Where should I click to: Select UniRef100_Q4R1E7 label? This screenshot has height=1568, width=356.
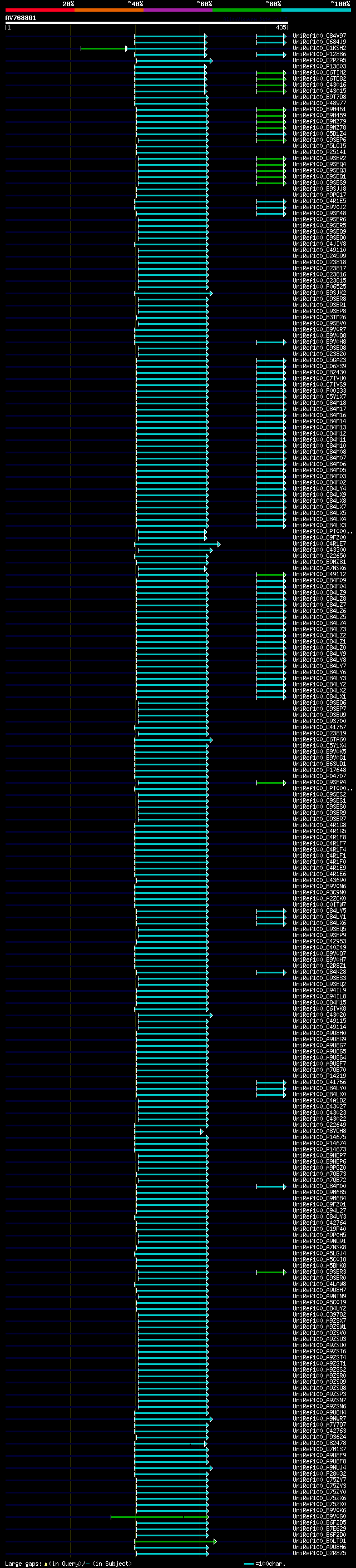(319, 543)
